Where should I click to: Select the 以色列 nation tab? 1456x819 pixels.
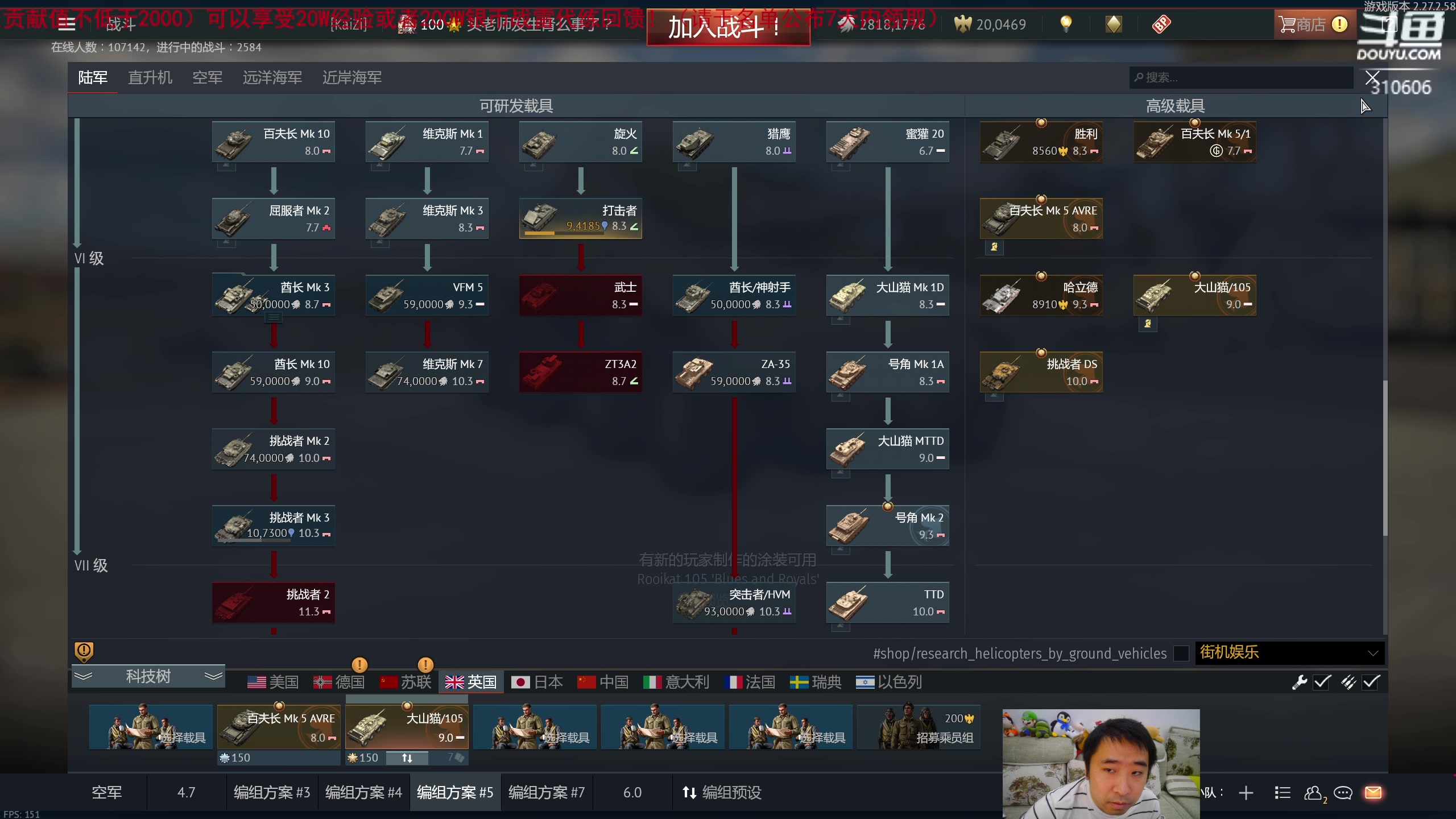pos(888,682)
